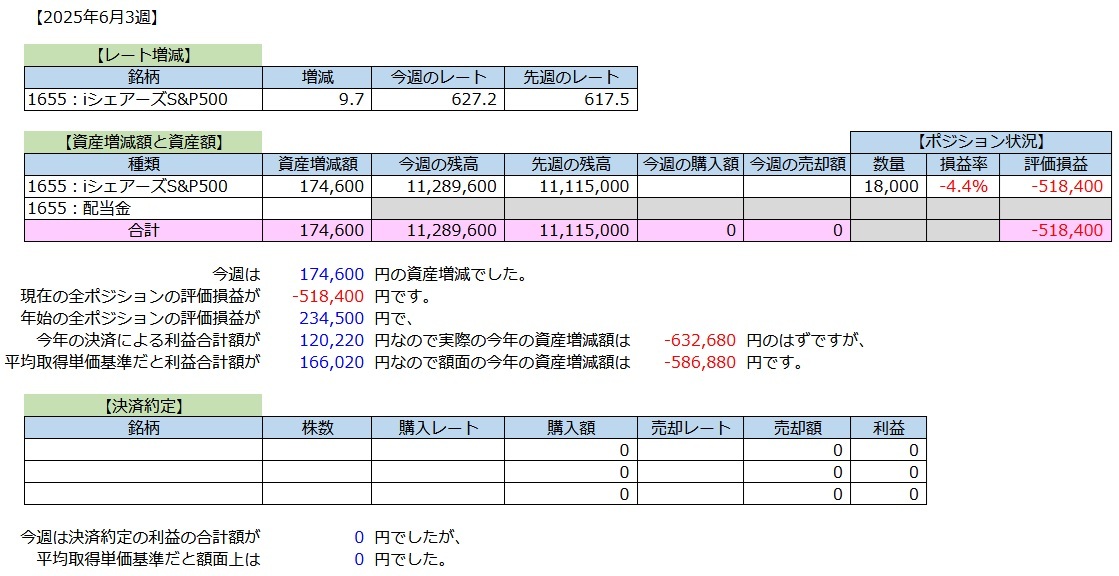
Task: Select the loss rate cell -4.4%
Action: tap(963, 186)
